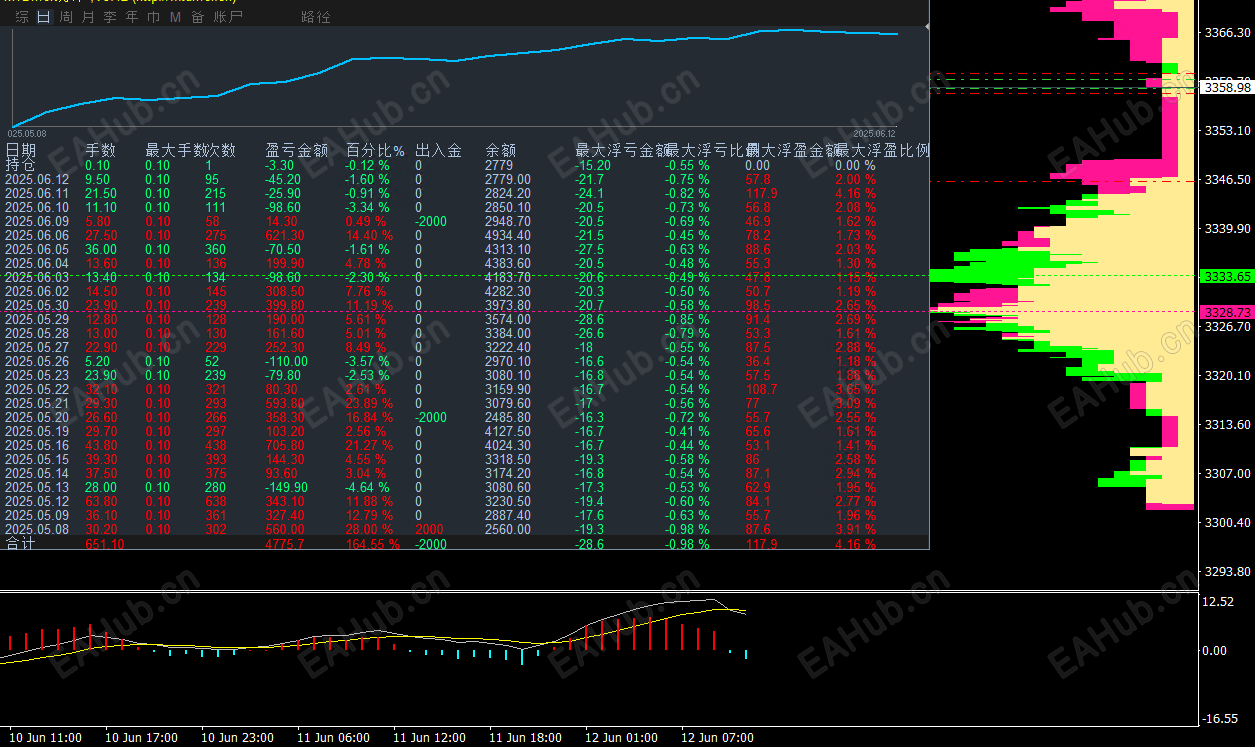Click total lots 651.10
Viewport: 1255px width, 747px height.
point(105,544)
